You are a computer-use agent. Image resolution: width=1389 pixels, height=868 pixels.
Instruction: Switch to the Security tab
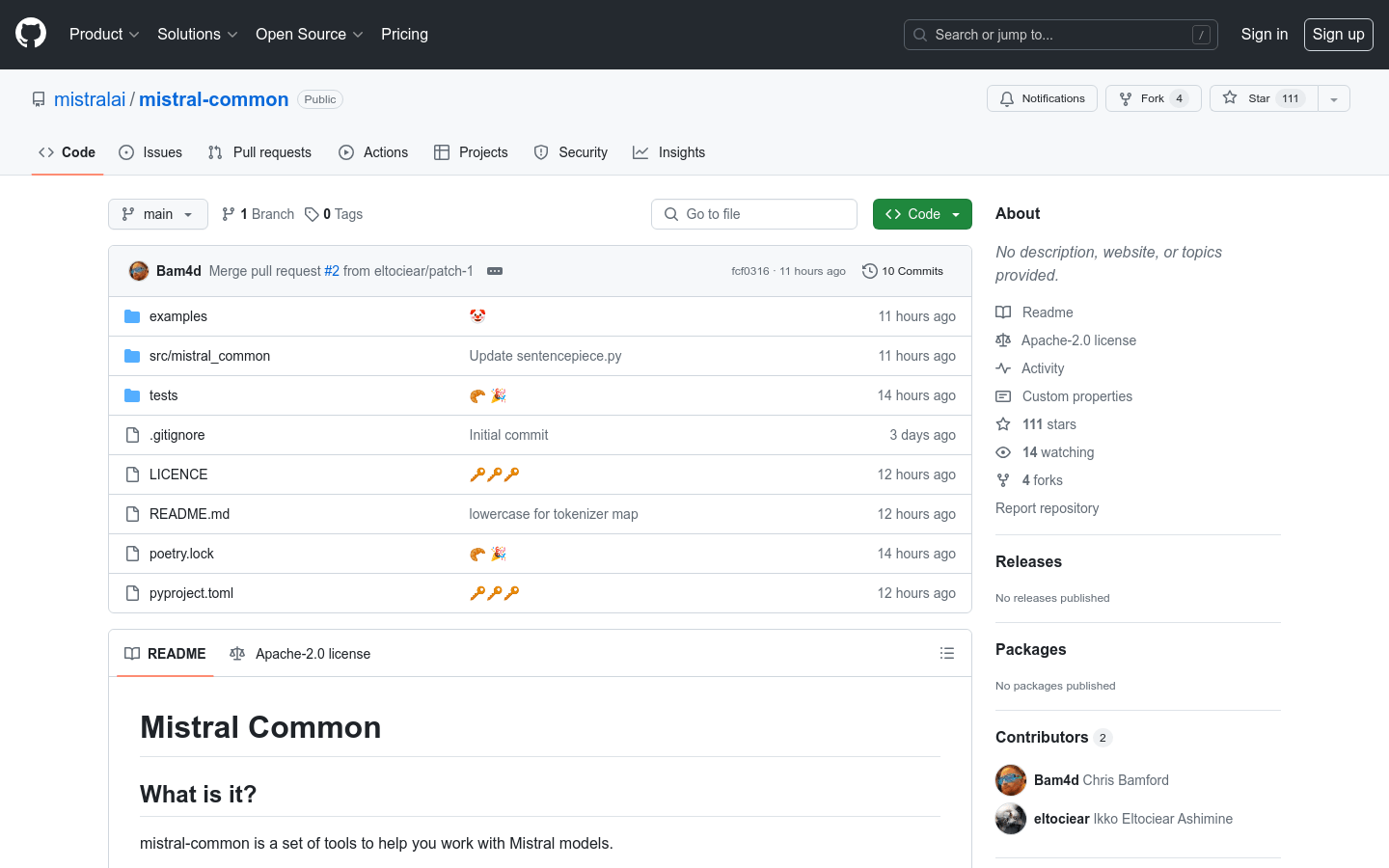[571, 152]
